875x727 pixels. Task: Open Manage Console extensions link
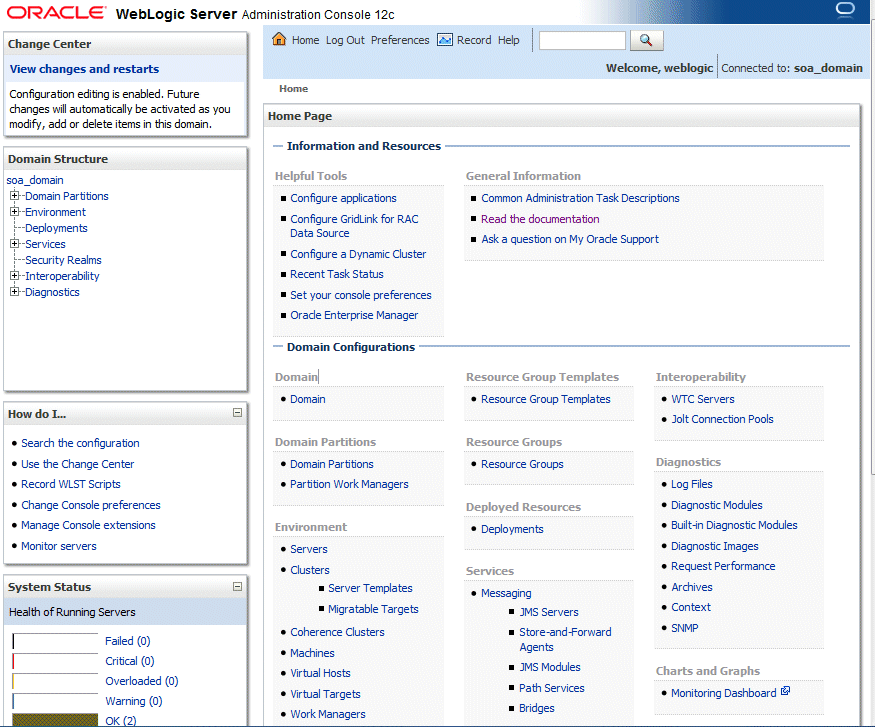[88, 525]
